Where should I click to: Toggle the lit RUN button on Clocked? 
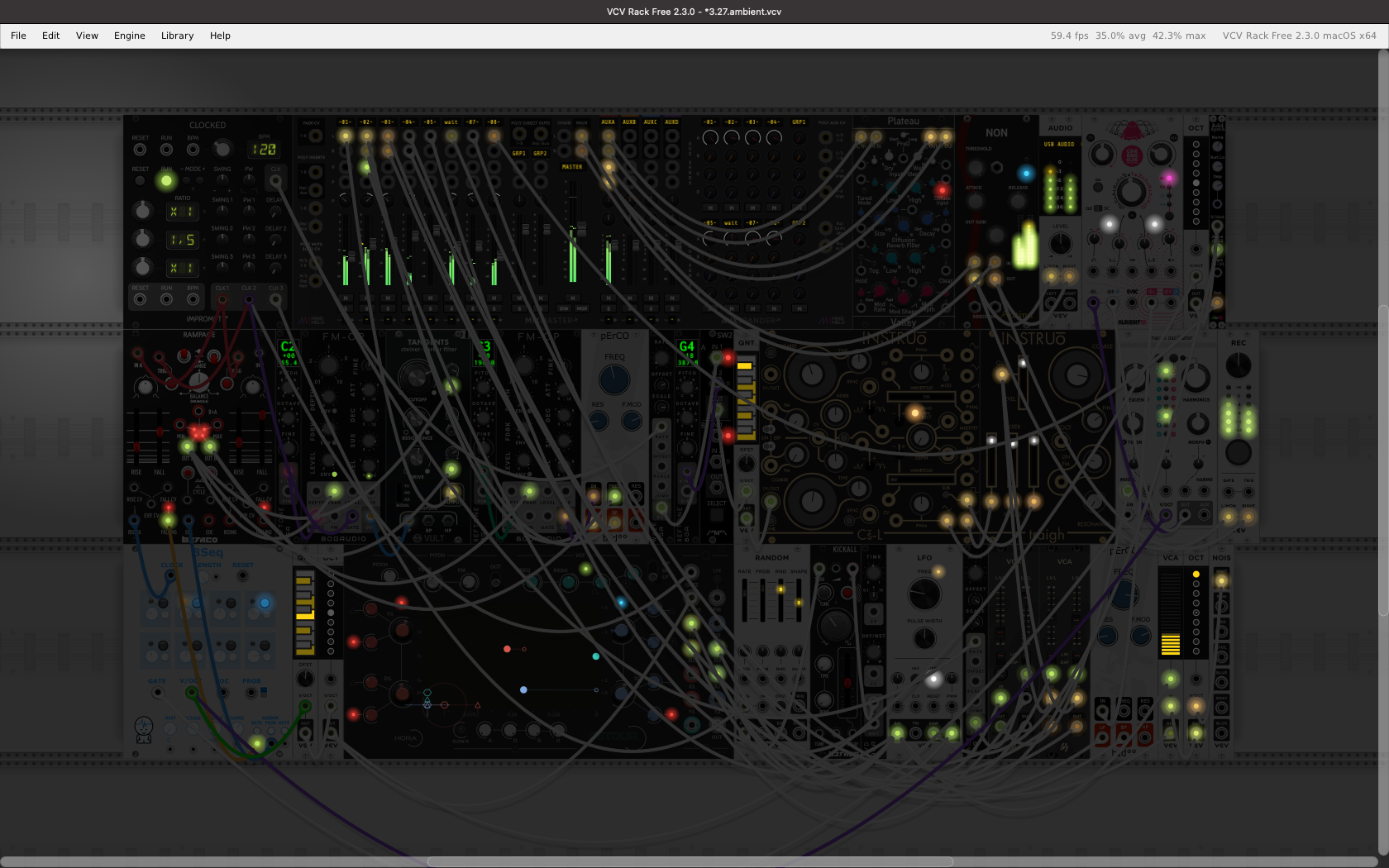click(x=166, y=180)
